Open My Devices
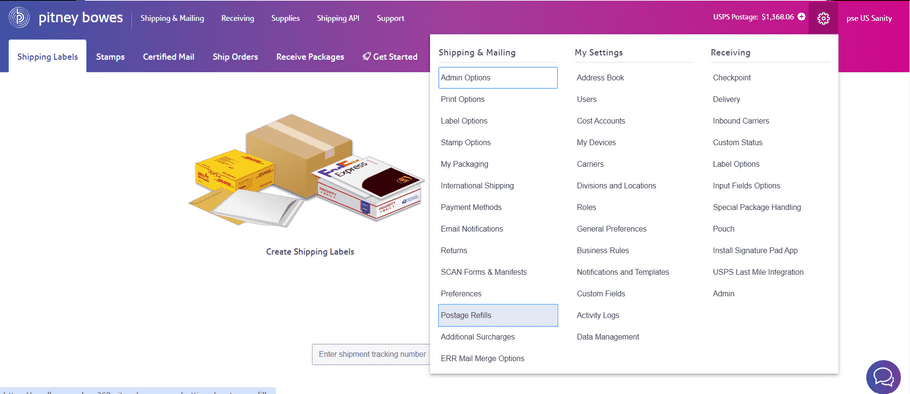Screen dimensions: 910x394 tap(596, 142)
